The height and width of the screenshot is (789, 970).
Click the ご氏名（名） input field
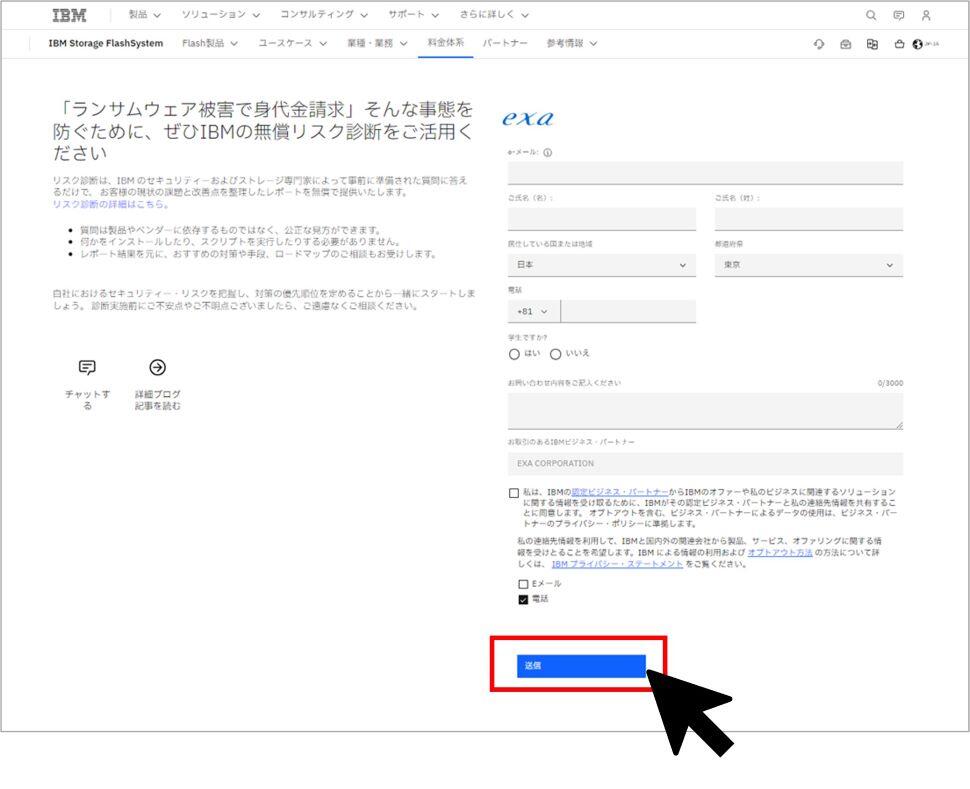click(601, 219)
